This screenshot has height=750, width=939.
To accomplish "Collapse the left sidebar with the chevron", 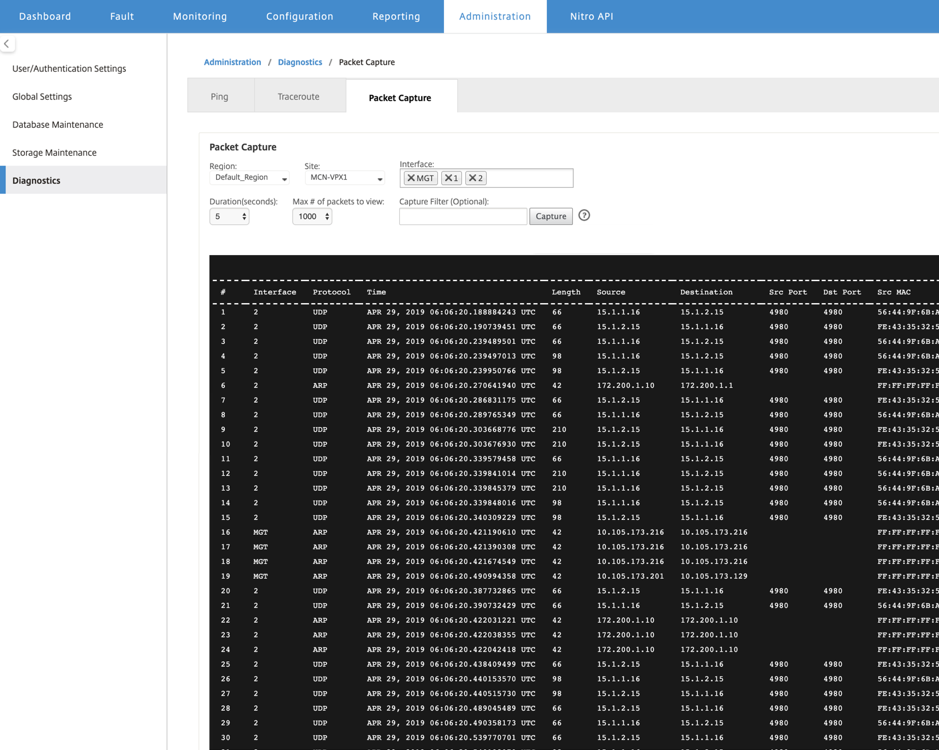I will 7,44.
